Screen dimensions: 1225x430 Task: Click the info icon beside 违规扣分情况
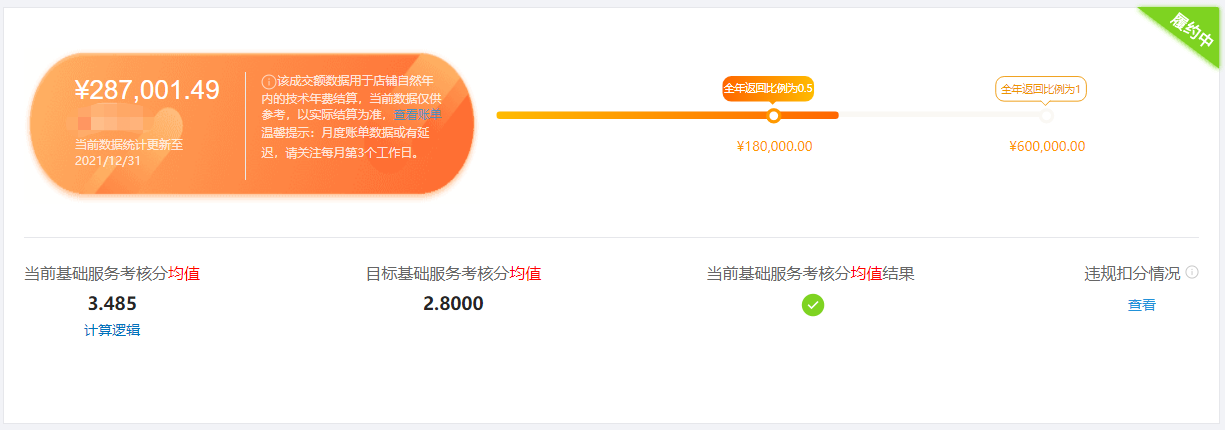click(x=1192, y=272)
